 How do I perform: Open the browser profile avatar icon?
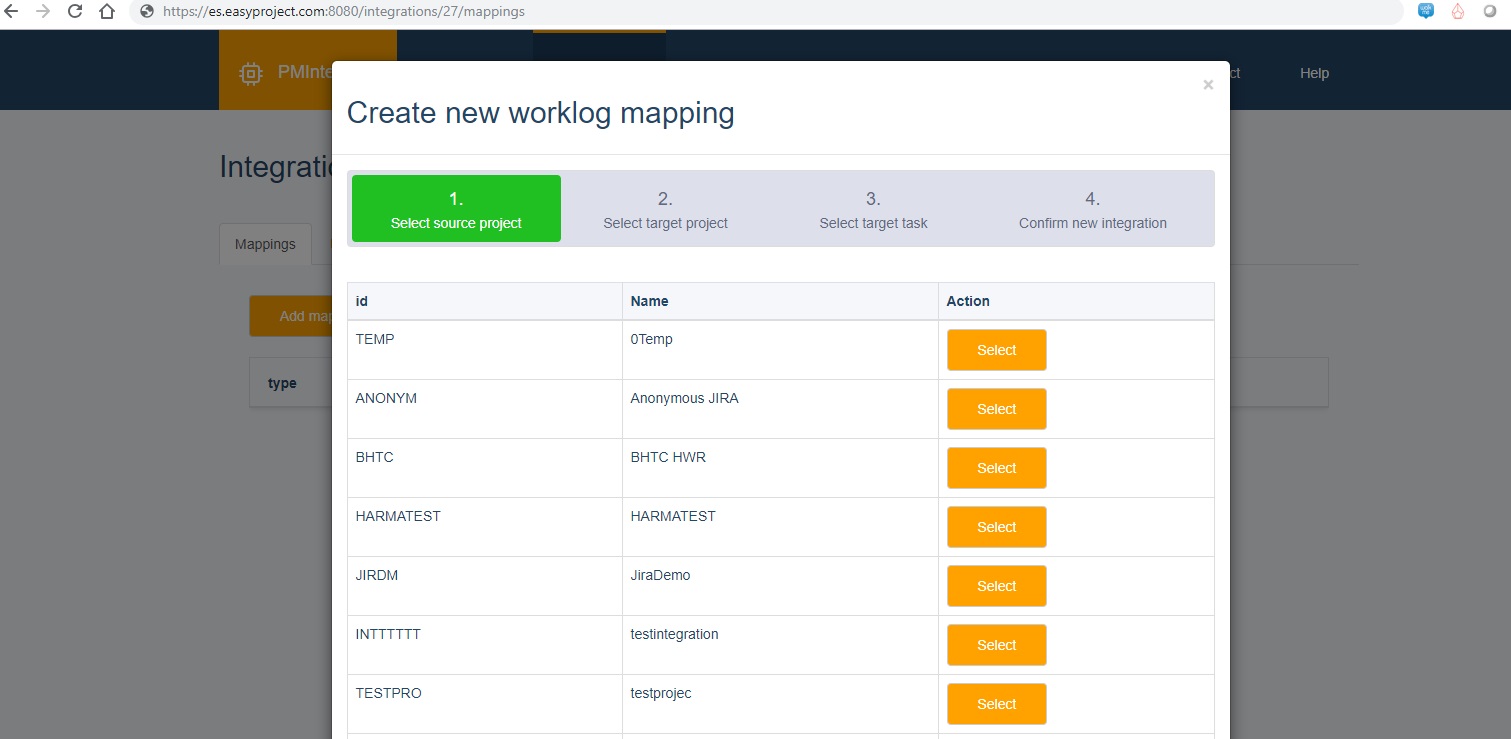coord(1489,12)
